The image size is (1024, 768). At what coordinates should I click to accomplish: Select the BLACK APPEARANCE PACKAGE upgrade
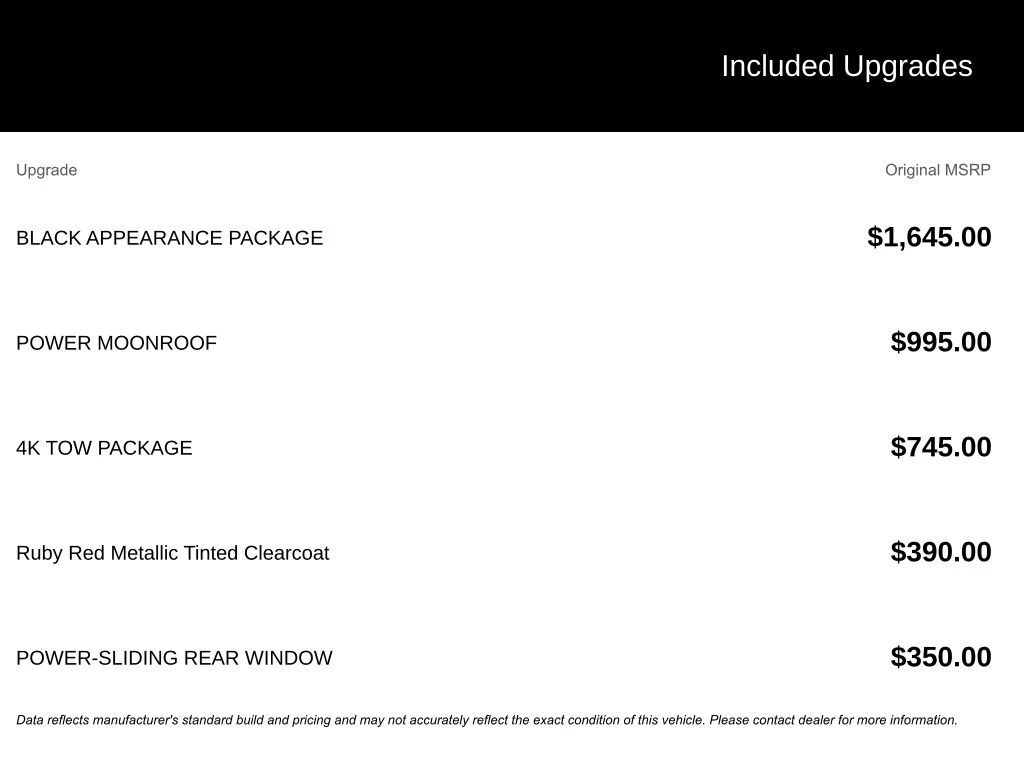tap(169, 238)
